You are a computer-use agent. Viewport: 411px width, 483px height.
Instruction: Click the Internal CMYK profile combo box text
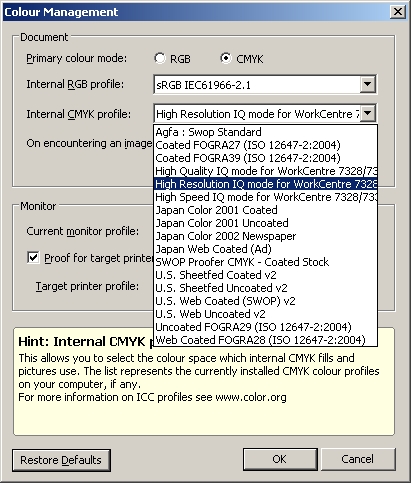[257, 114]
